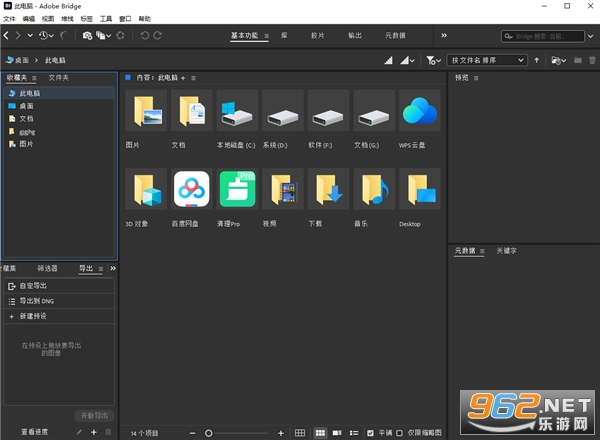The image size is (600, 440).
Task: Switch to list view mode
Action: (x=354, y=433)
